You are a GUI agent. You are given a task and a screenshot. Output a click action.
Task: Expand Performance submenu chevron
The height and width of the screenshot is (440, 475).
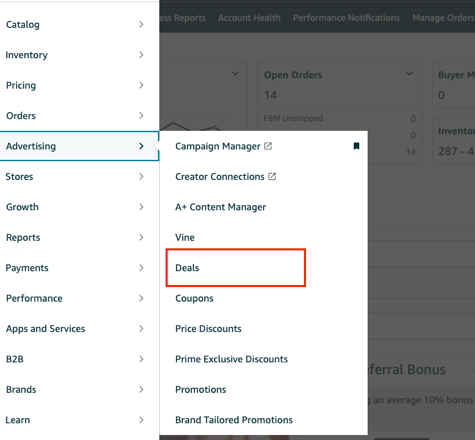(141, 298)
